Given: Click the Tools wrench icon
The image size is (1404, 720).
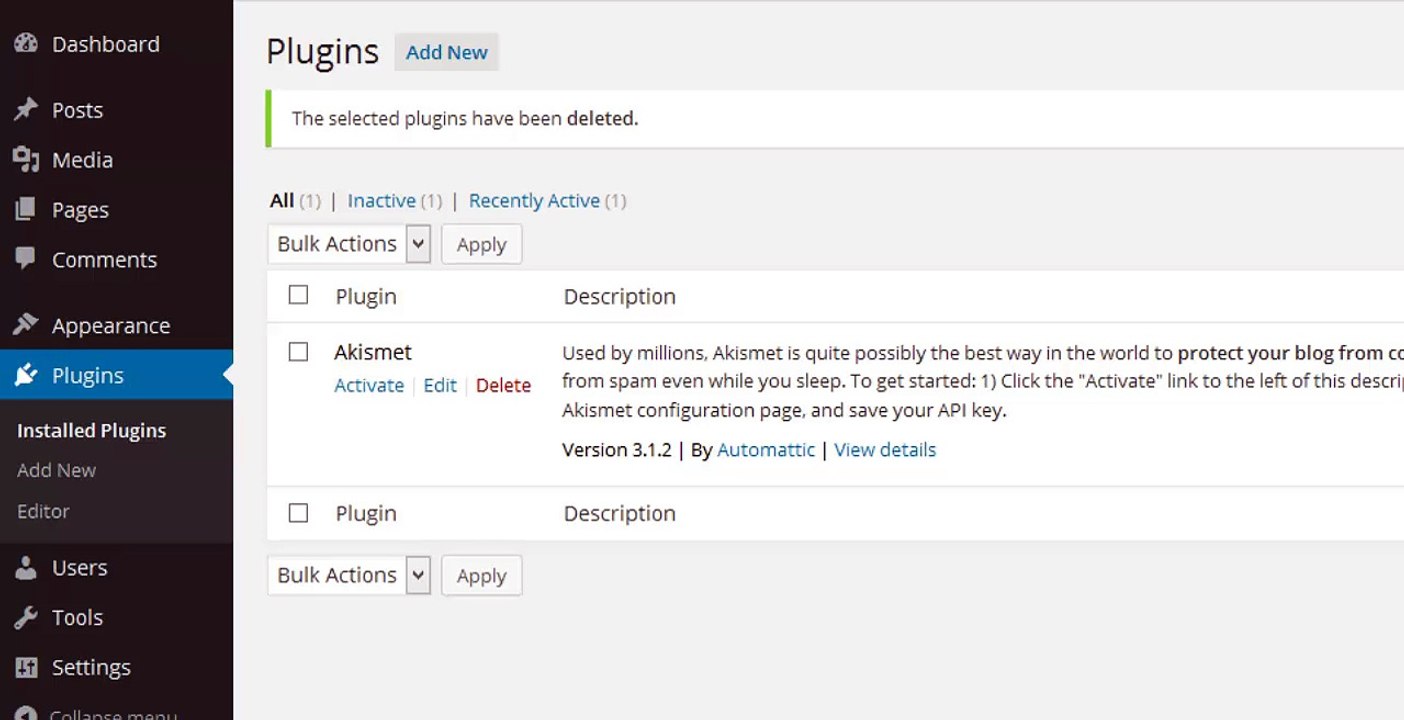Looking at the screenshot, I should (x=26, y=617).
